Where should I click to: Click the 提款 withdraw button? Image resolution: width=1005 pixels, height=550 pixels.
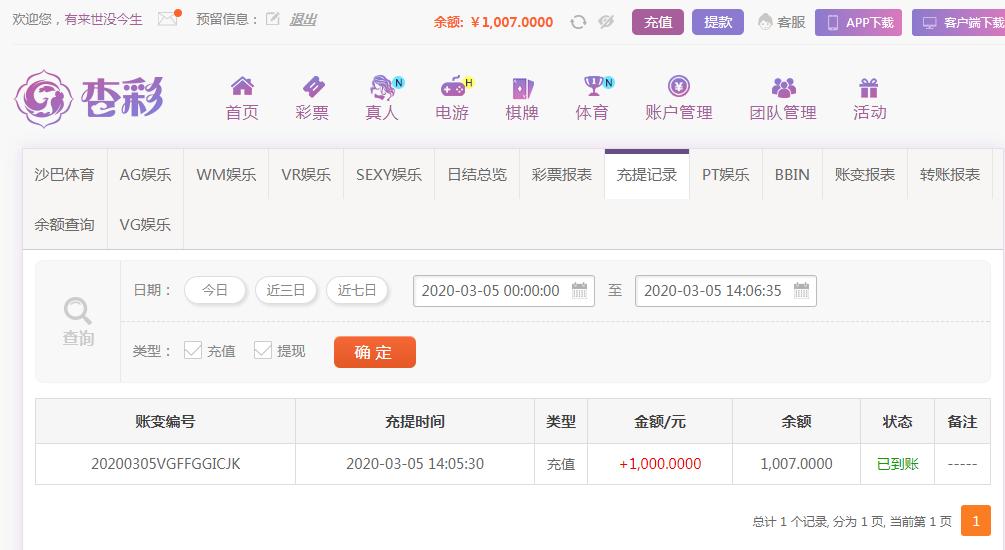pos(718,22)
